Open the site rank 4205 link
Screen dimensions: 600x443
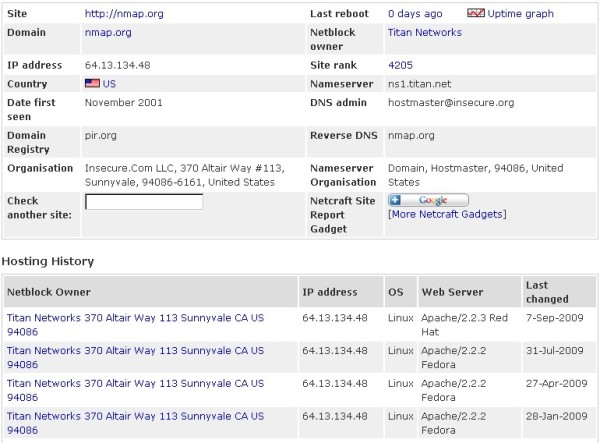click(x=400, y=65)
